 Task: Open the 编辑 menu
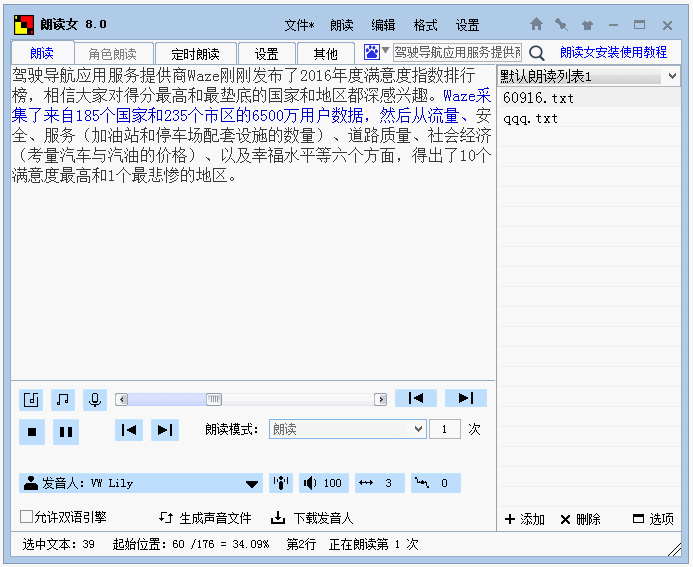tap(383, 25)
